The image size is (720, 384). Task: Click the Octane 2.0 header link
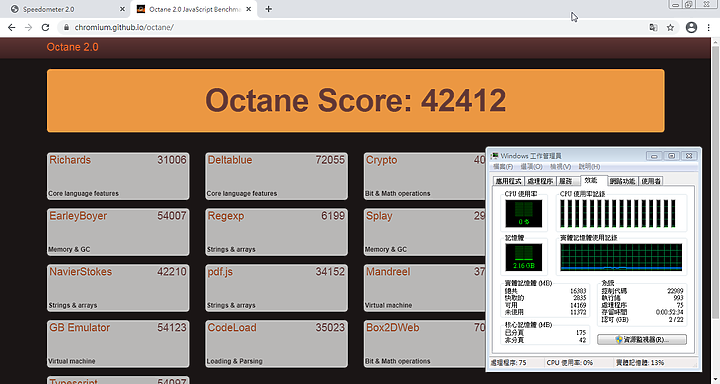(x=73, y=47)
